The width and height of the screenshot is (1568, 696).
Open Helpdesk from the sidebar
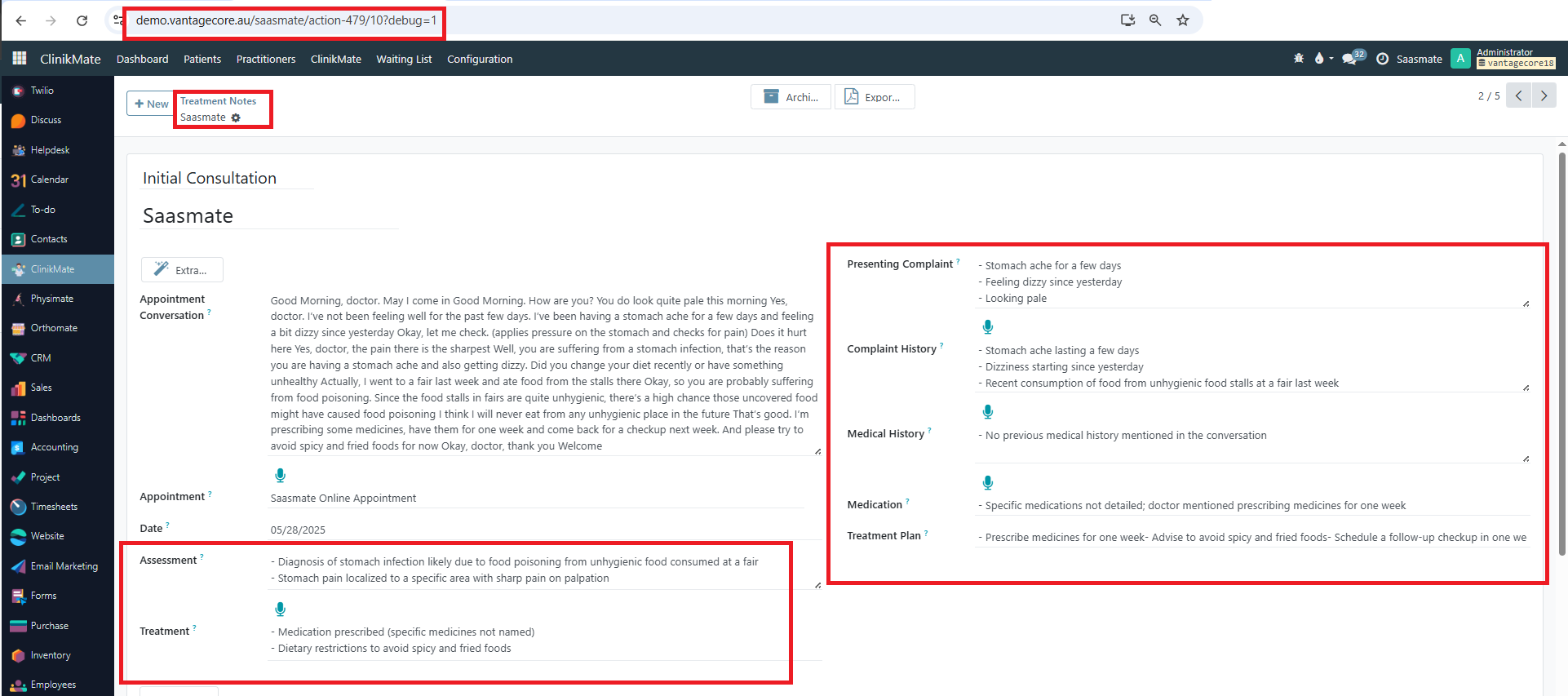[50, 150]
